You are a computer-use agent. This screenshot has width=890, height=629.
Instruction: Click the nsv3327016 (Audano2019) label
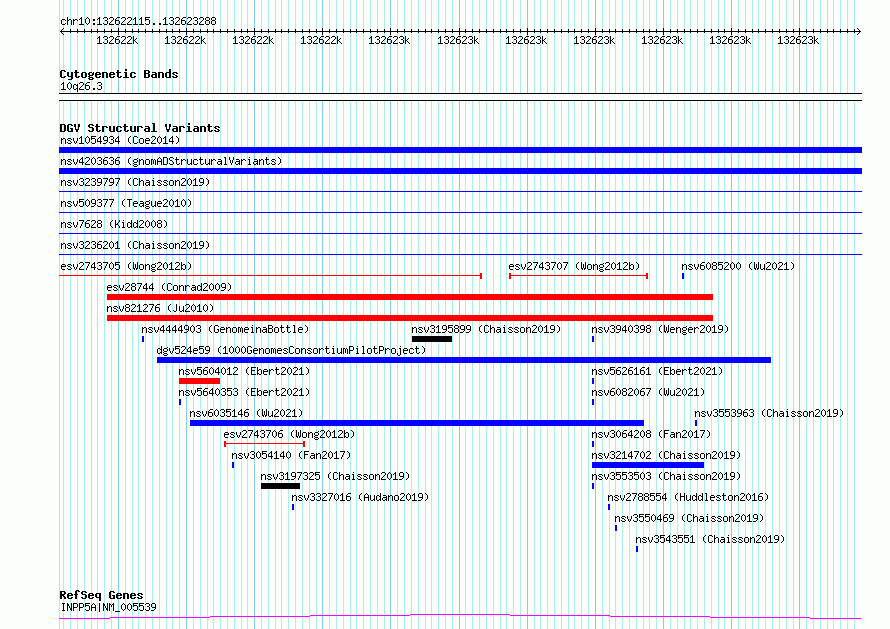click(360, 497)
